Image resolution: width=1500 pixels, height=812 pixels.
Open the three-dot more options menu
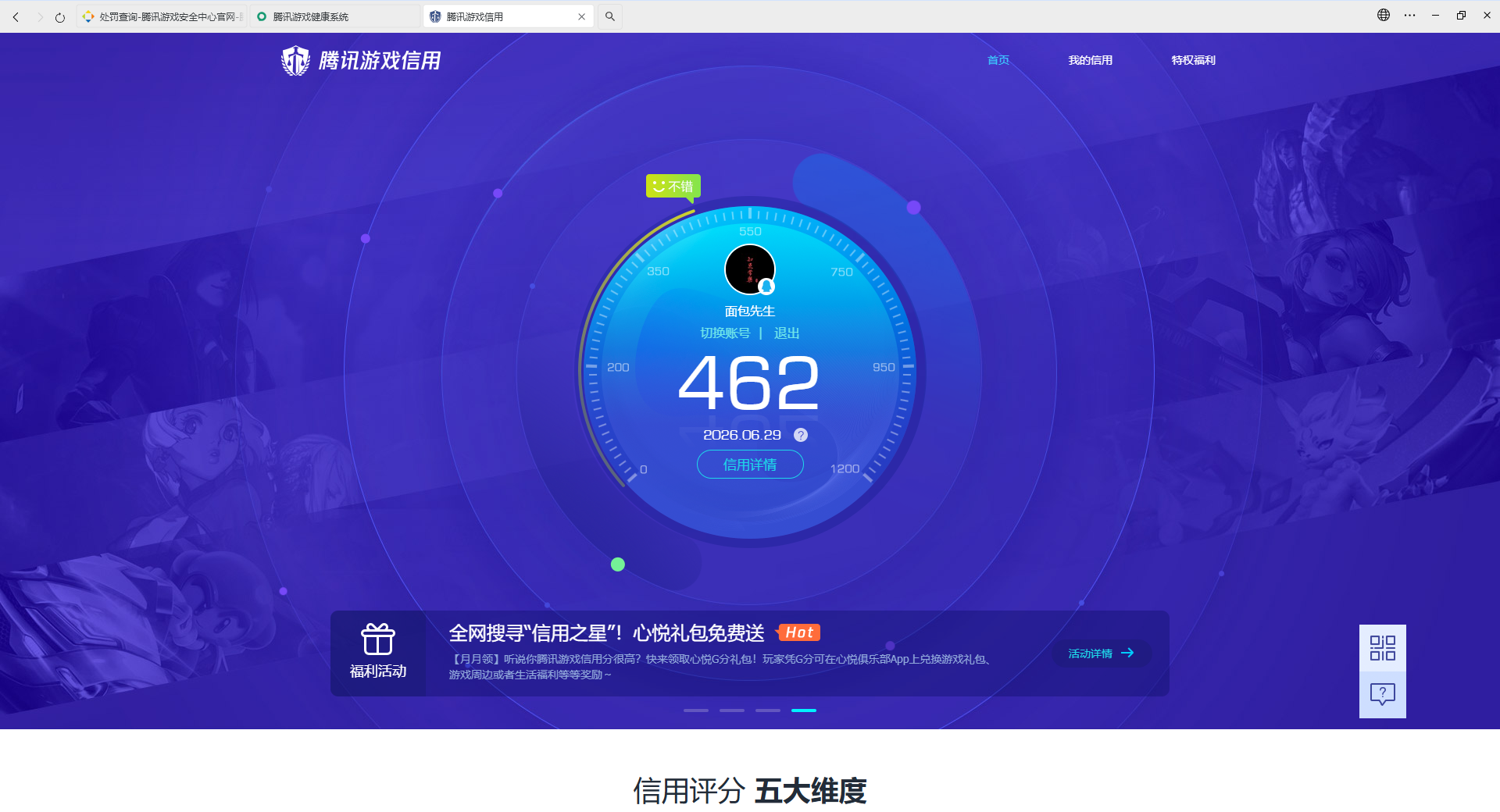click(x=1410, y=15)
